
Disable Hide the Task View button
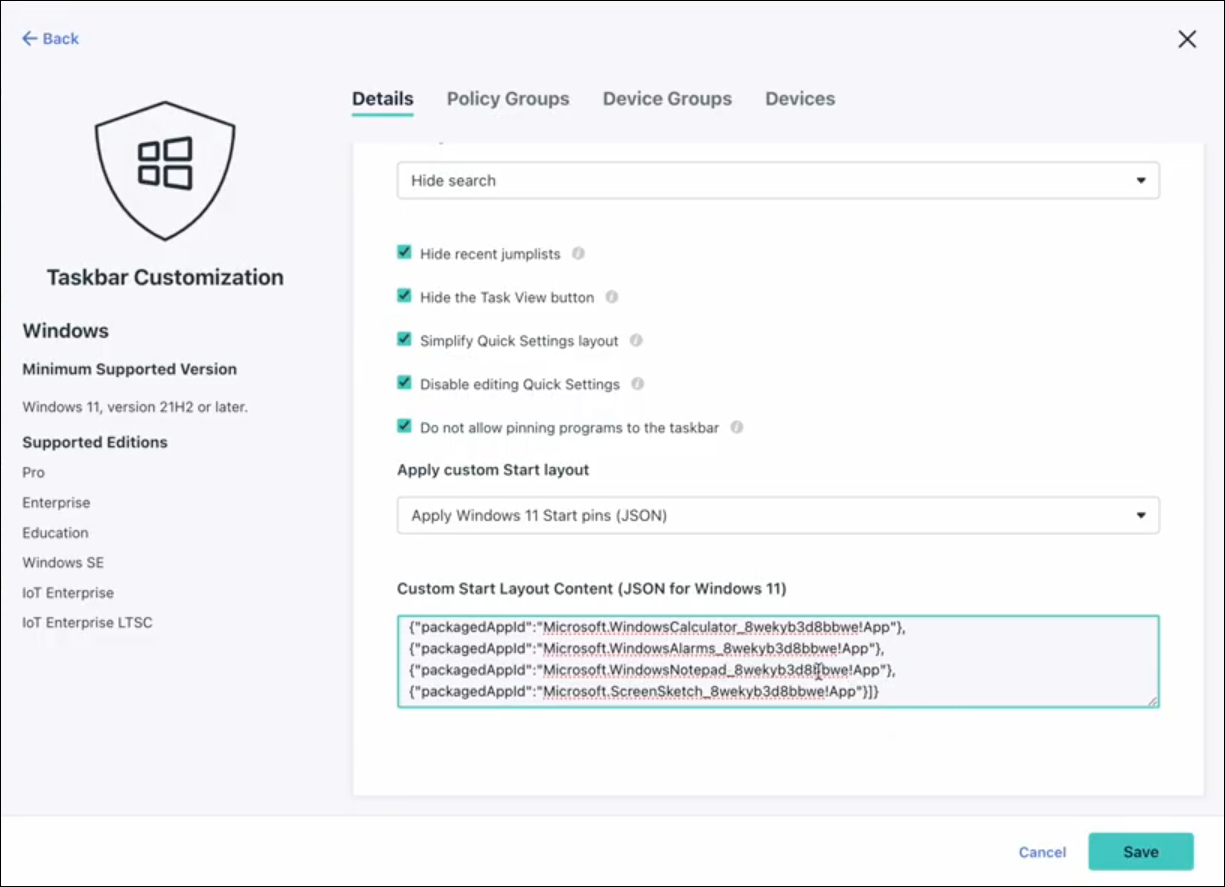[404, 296]
